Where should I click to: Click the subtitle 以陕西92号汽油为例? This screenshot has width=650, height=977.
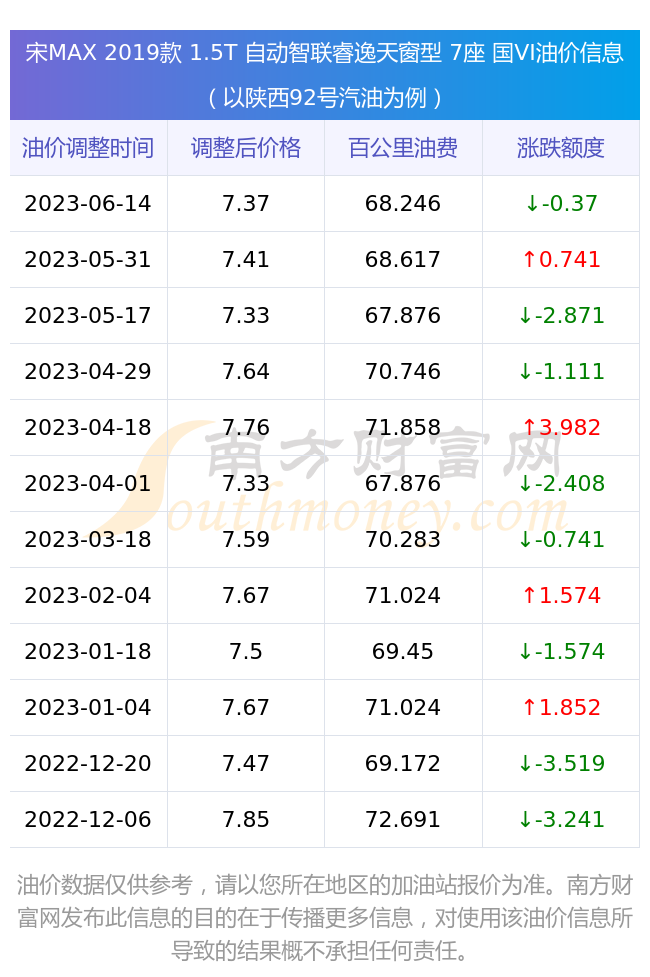pyautogui.click(x=325, y=98)
